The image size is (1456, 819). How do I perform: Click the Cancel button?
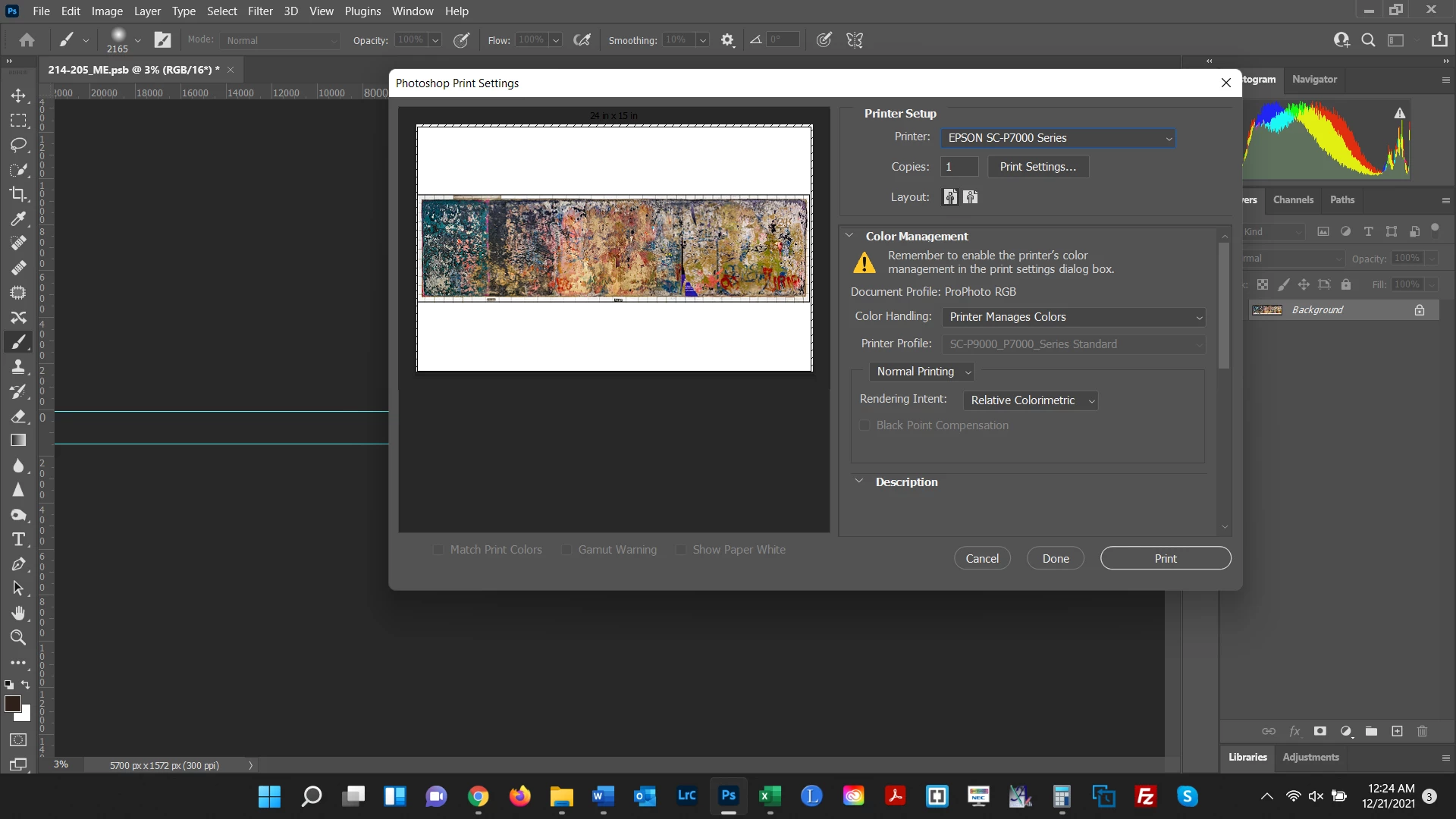[x=982, y=559]
